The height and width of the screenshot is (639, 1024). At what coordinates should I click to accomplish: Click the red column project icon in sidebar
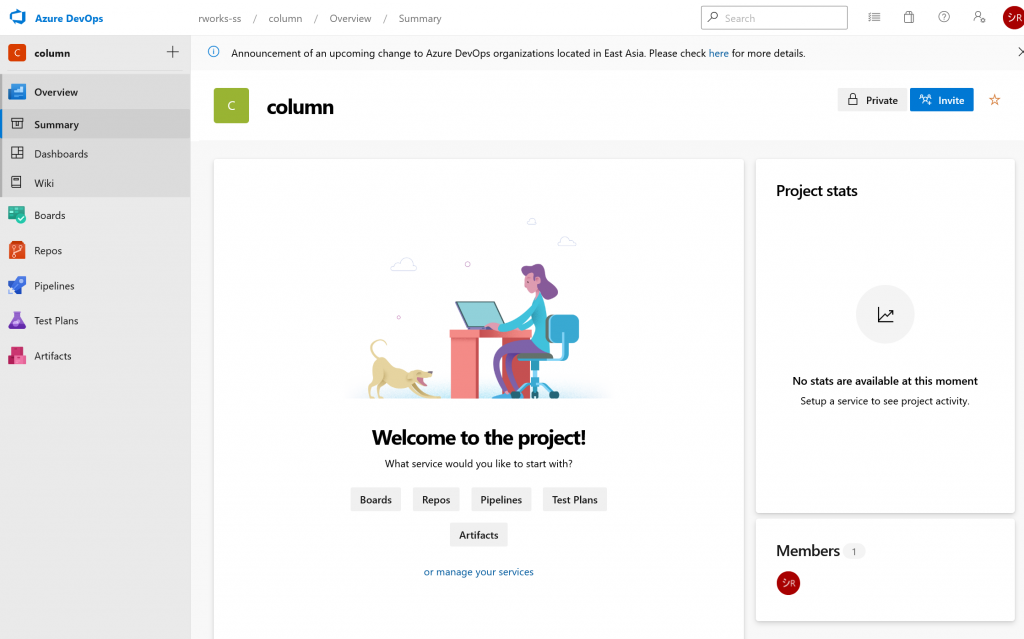[x=17, y=52]
